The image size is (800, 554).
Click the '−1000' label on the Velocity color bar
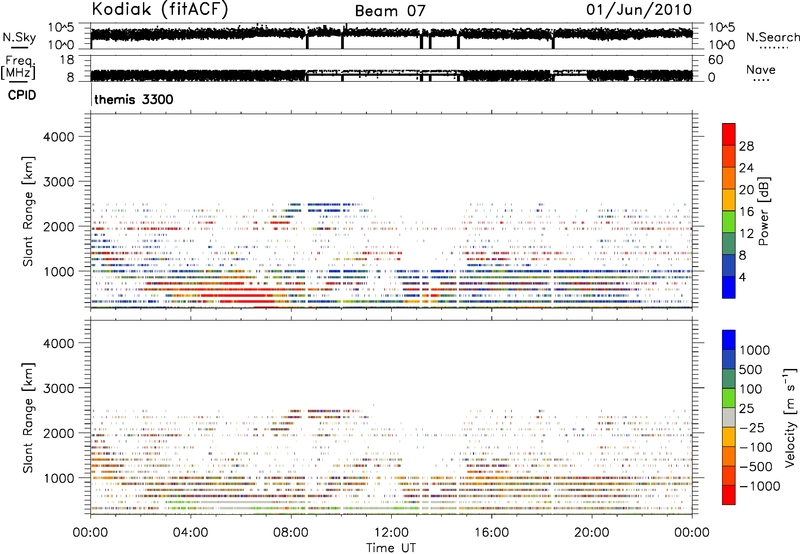point(759,486)
